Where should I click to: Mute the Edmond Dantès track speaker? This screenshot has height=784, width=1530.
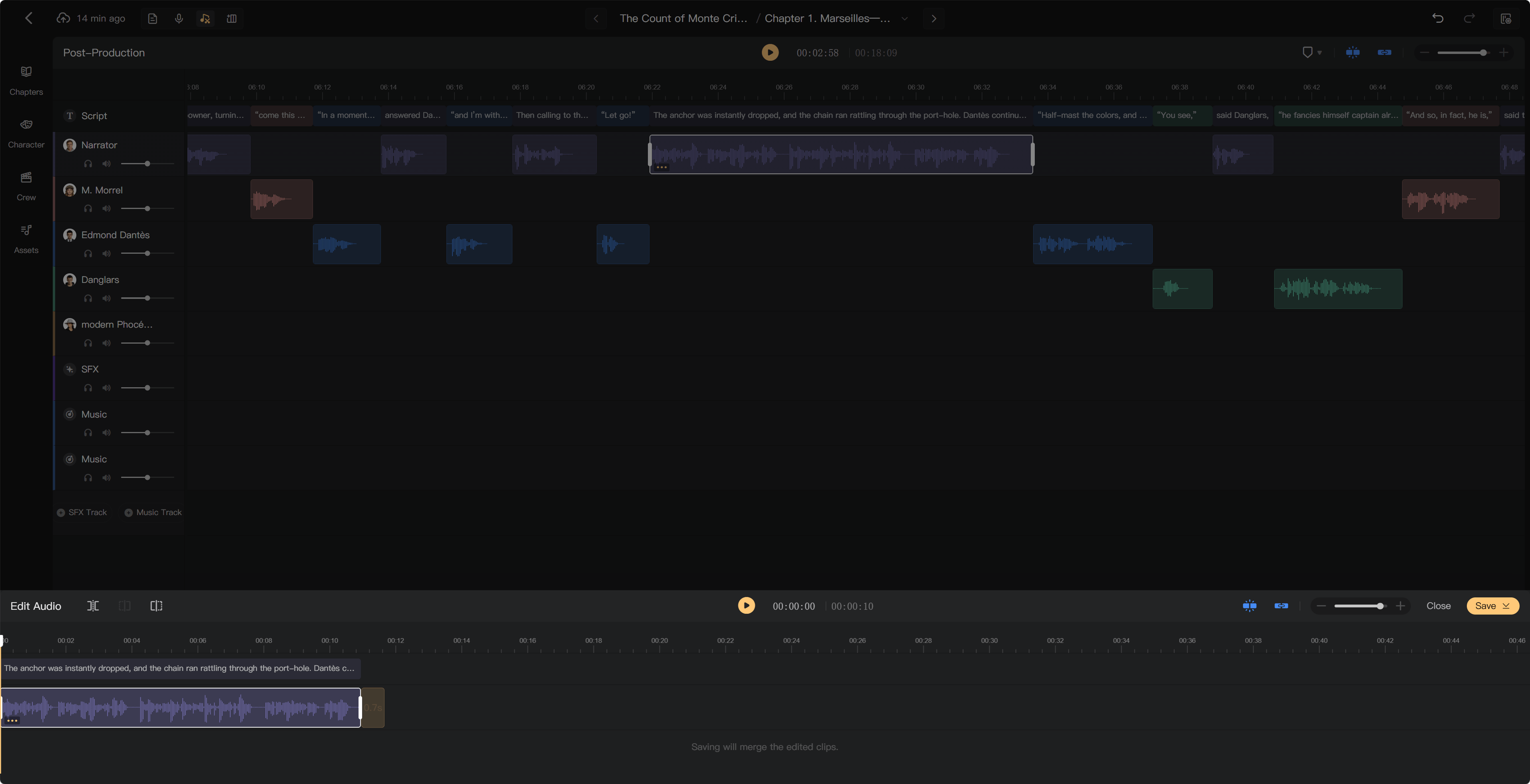(106, 254)
